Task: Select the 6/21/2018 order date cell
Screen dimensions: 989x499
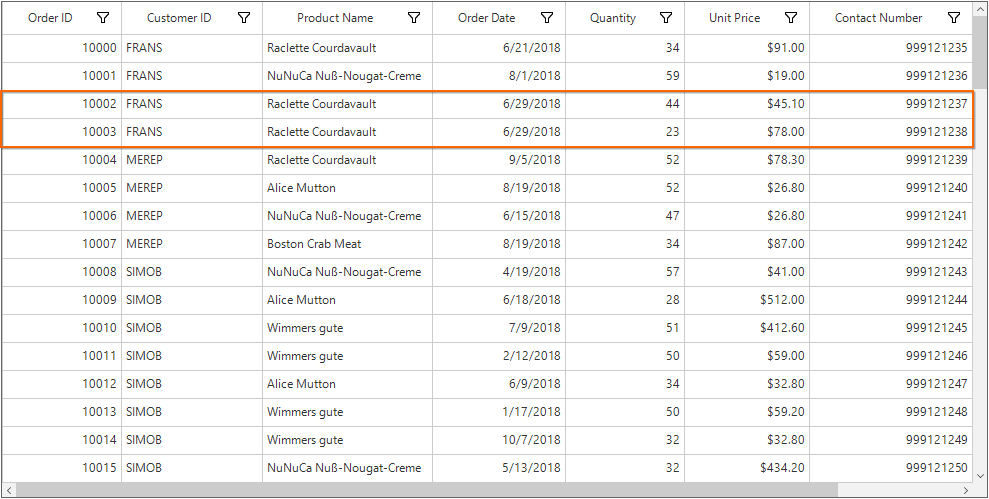Action: point(499,48)
